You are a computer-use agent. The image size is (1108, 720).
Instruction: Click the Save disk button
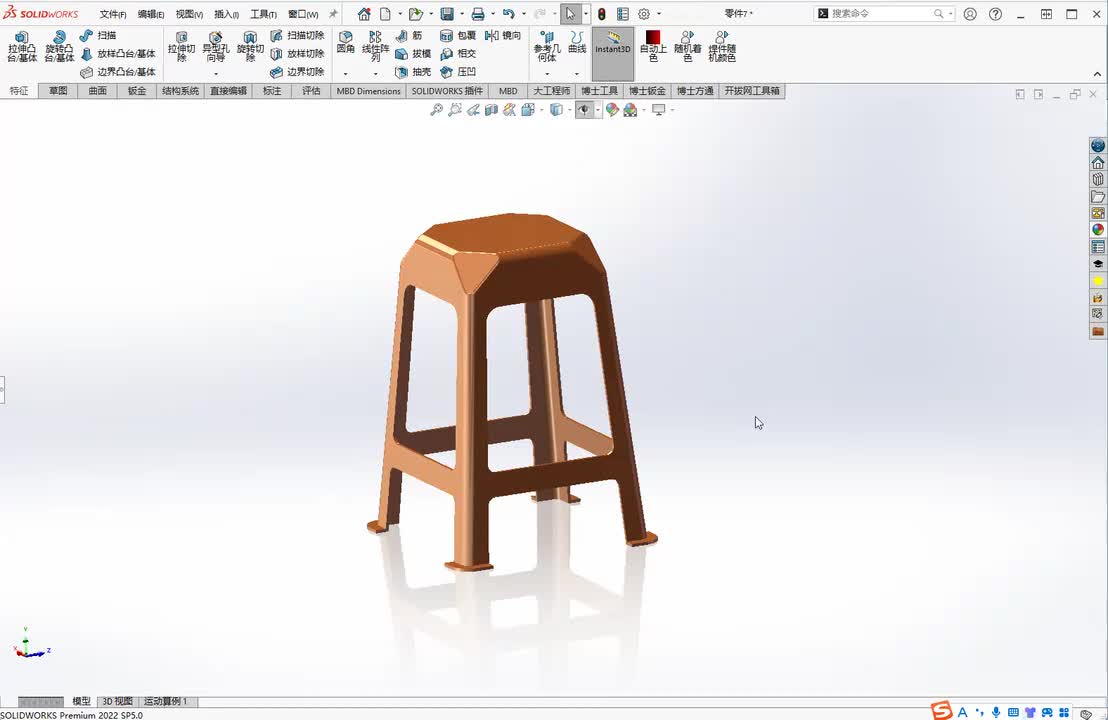(447, 14)
